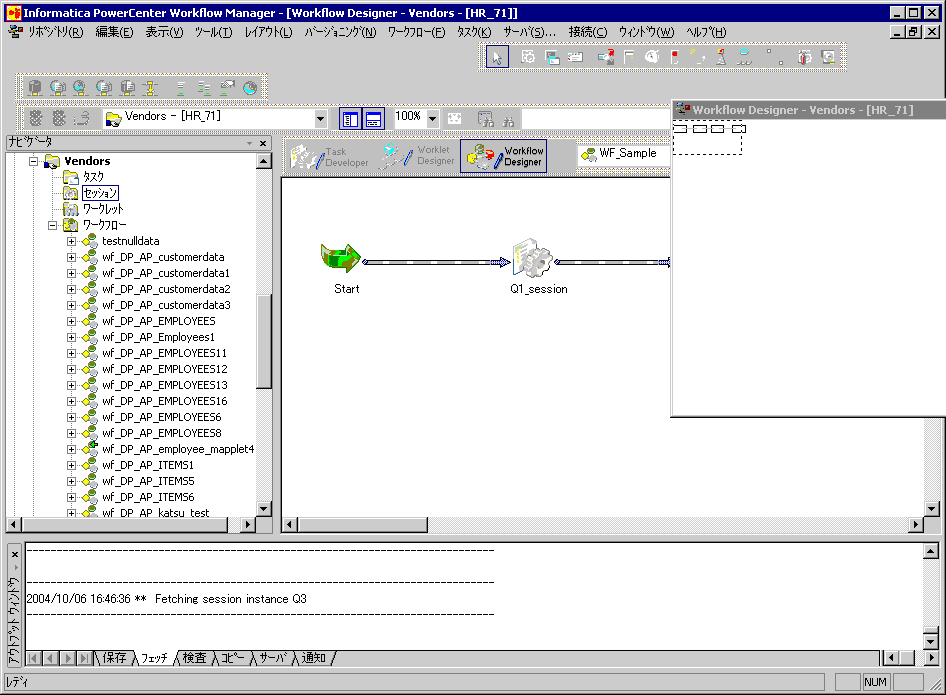This screenshot has width=946, height=695.
Task: Close the Navigator panel with X
Action: tap(263, 143)
